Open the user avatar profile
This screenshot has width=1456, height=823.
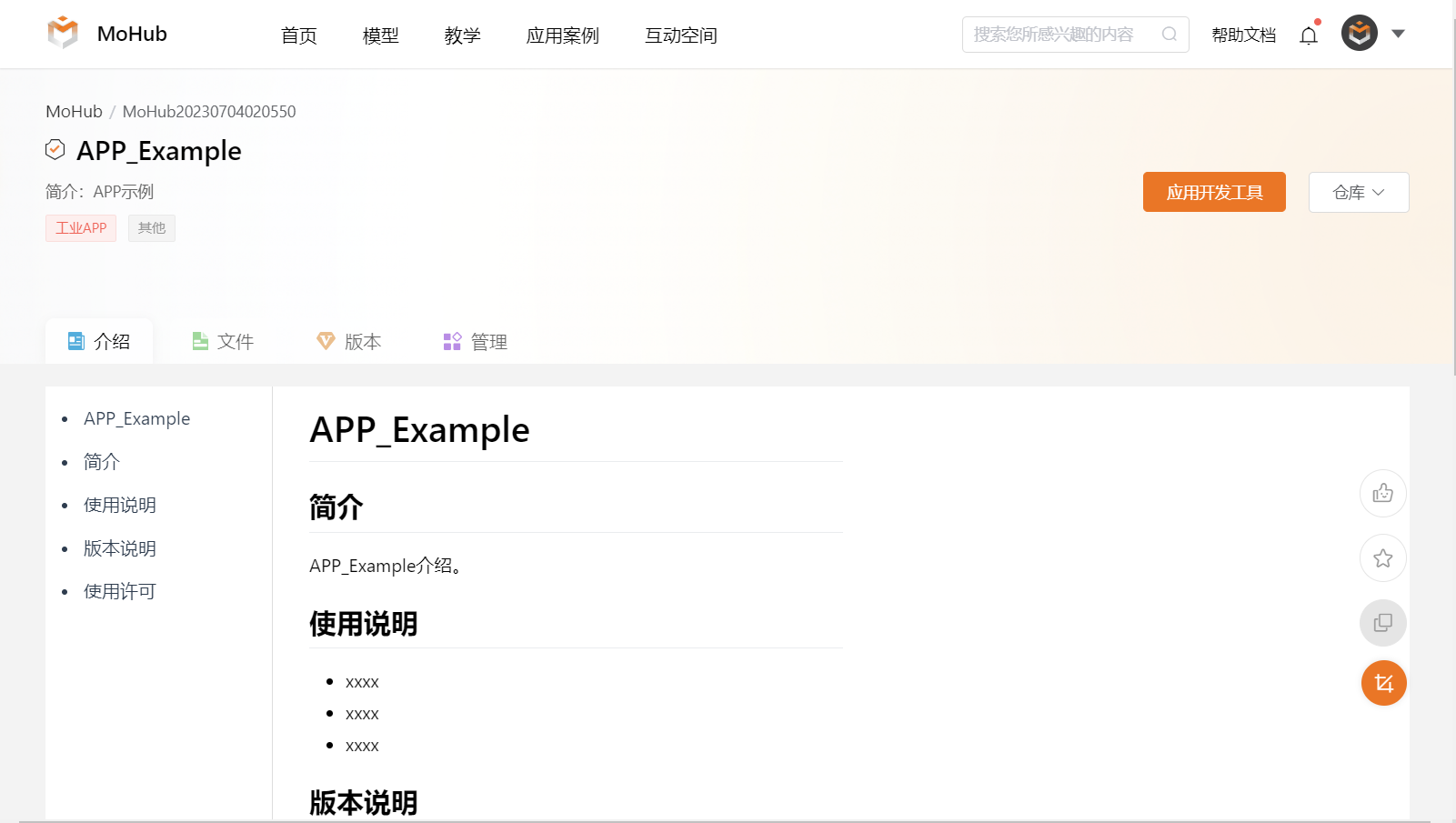(1359, 34)
